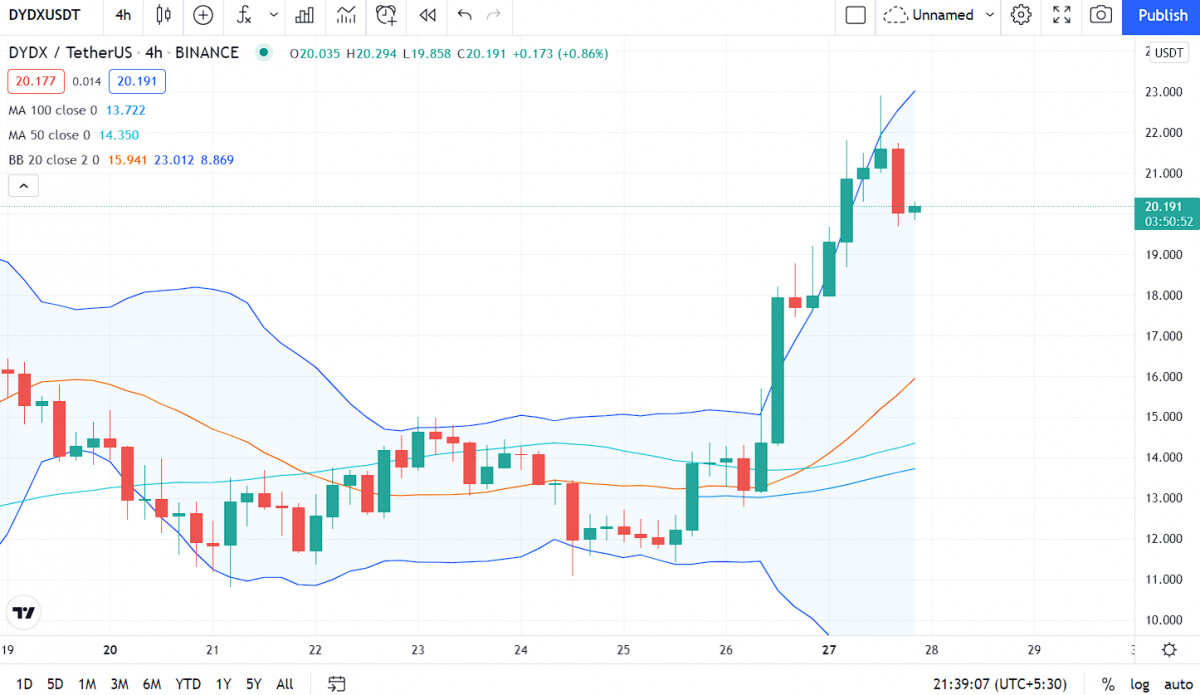Click the red sell price 20.177
Screen dimensions: 1200x695
coord(36,82)
